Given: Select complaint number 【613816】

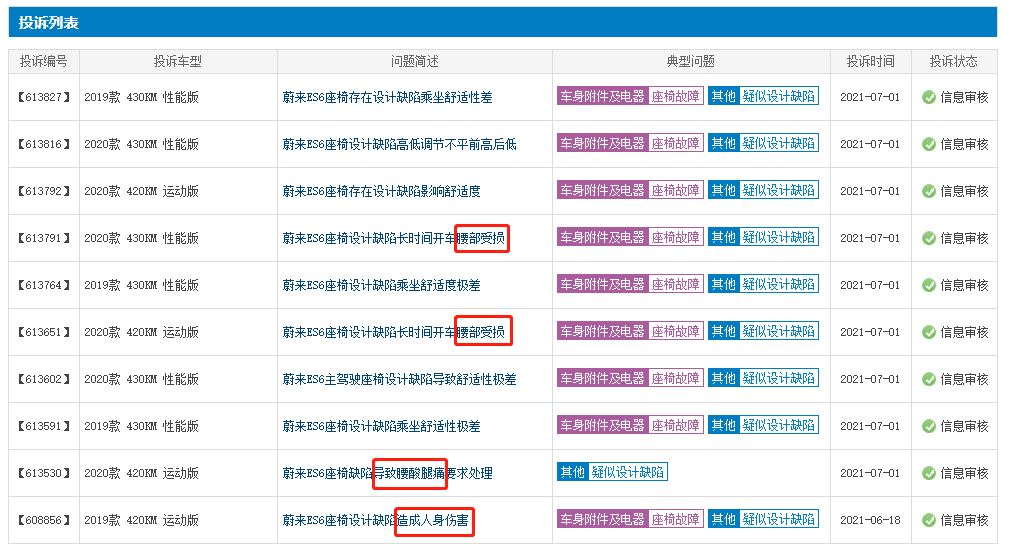Looking at the screenshot, I should (x=44, y=144).
